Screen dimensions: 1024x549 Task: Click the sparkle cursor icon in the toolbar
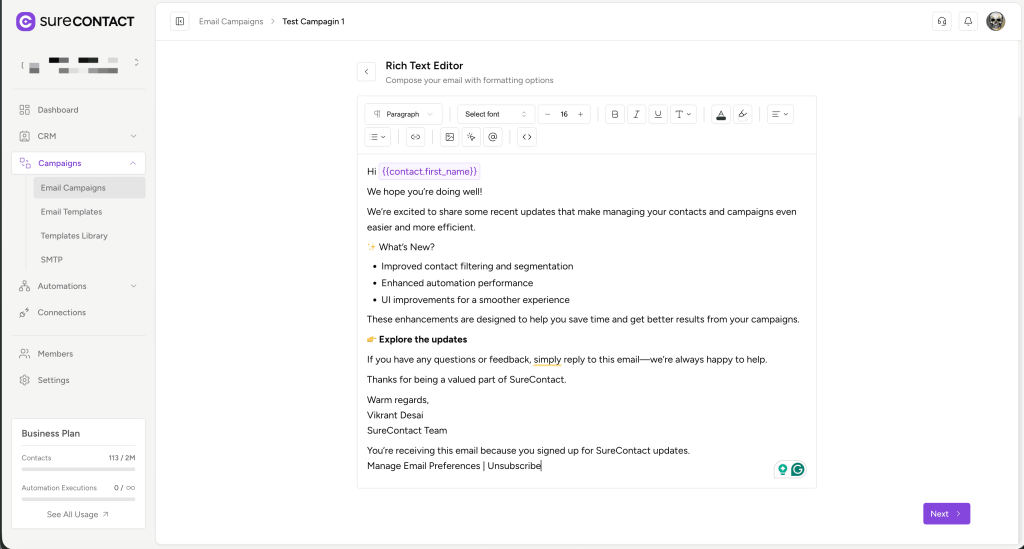click(x=471, y=137)
